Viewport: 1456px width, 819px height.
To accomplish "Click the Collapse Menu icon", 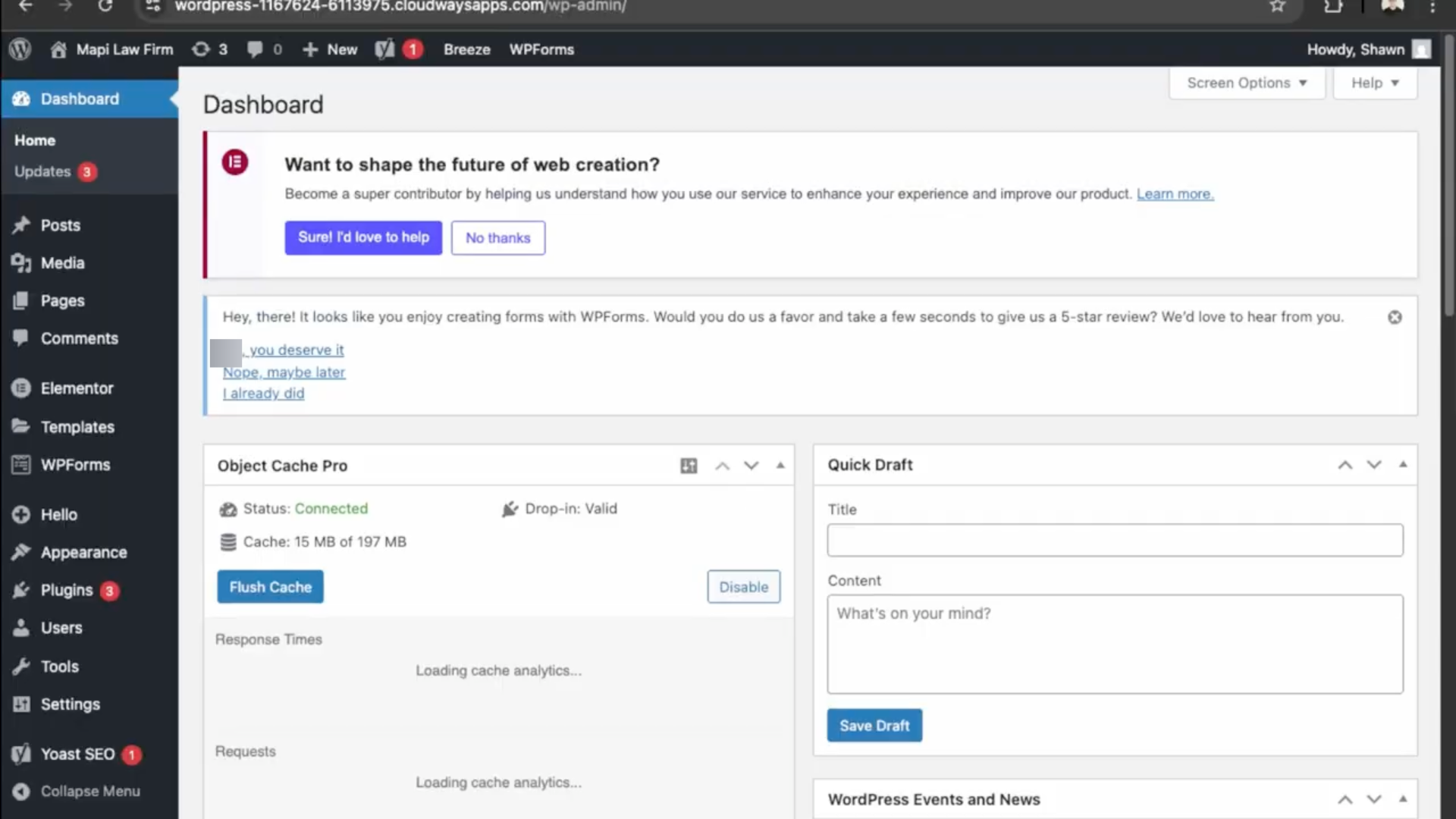I will [x=21, y=791].
